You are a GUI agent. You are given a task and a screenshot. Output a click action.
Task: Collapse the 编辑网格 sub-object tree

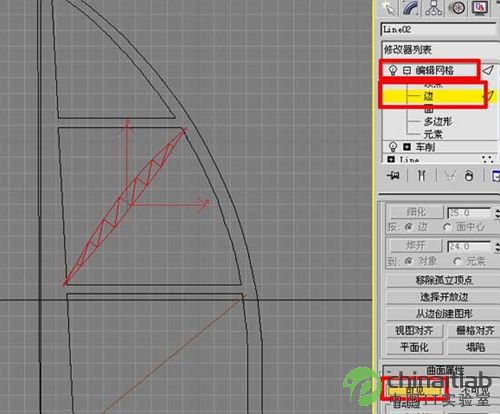pos(407,70)
